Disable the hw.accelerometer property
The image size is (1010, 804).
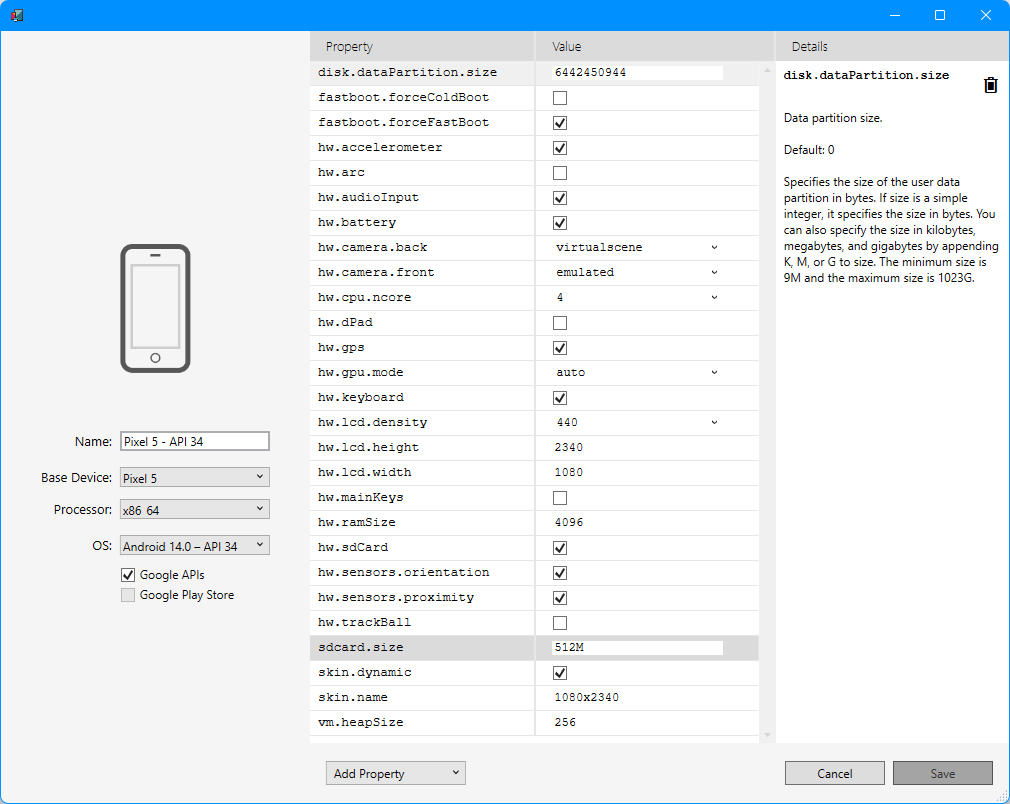coord(558,147)
